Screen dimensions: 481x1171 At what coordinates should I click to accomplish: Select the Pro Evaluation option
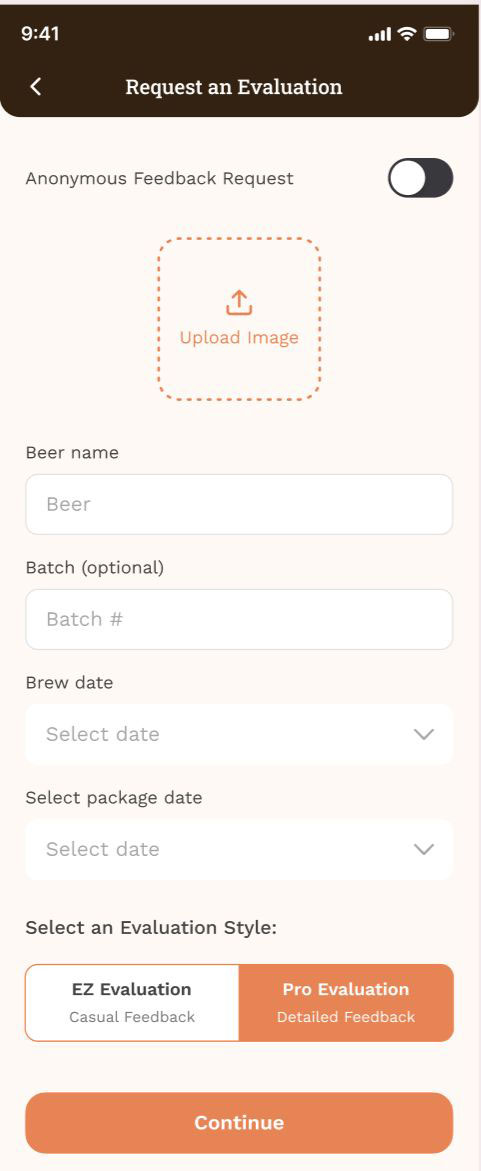point(346,1002)
